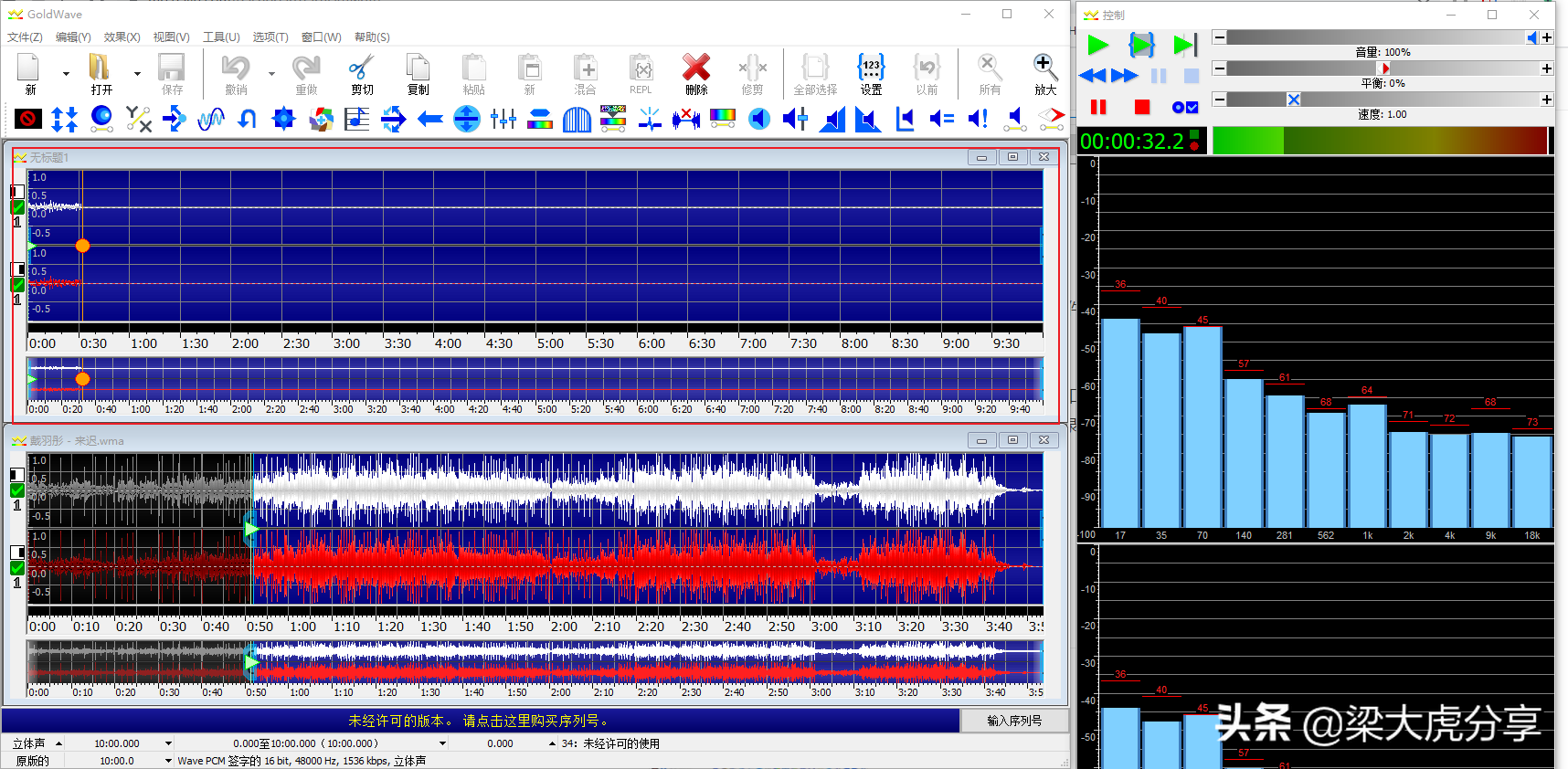Toggle top-window upper channel green checkbox

coord(17,207)
